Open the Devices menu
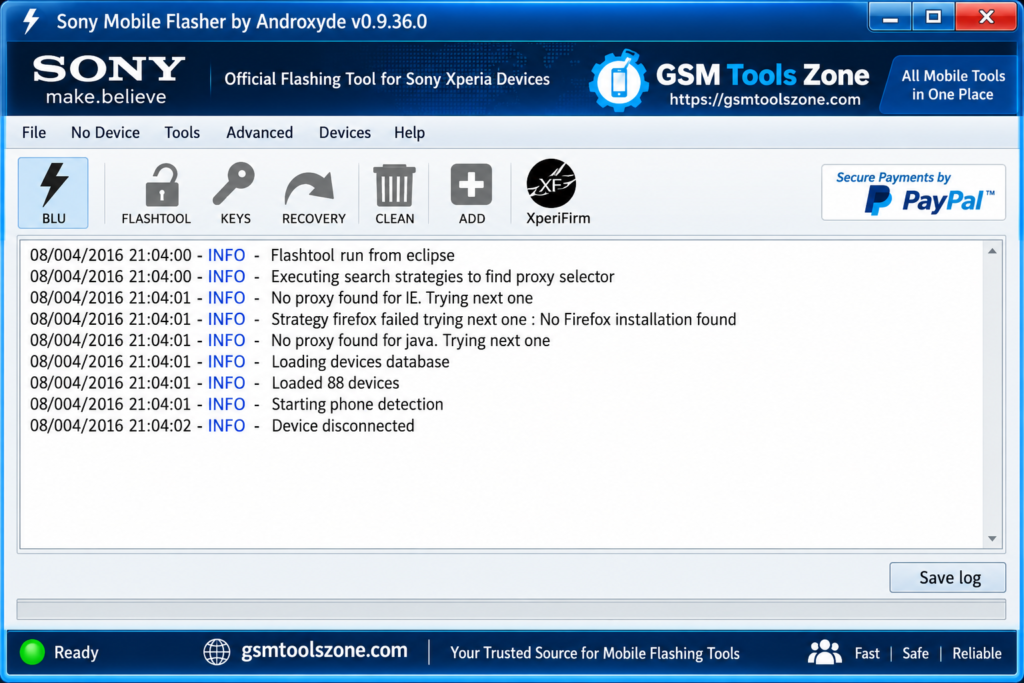 click(x=345, y=133)
